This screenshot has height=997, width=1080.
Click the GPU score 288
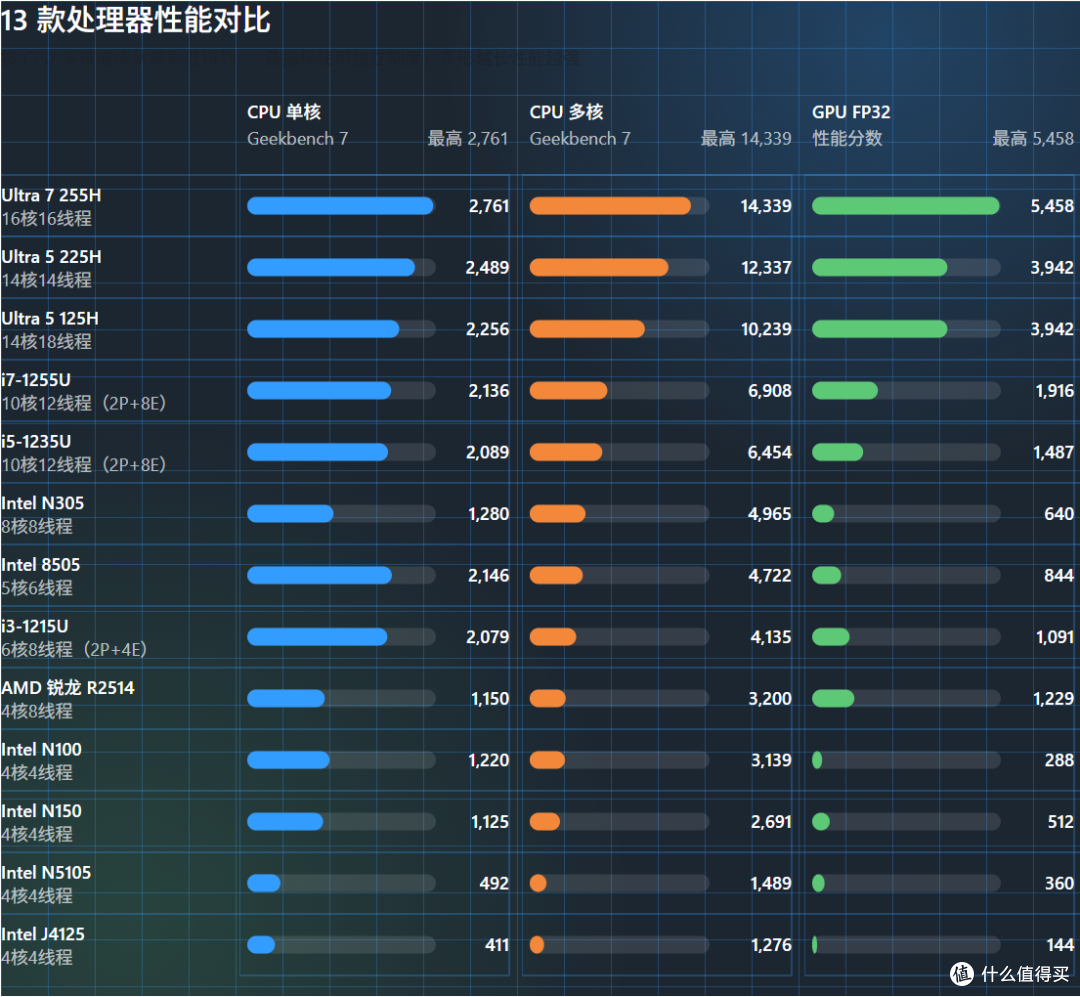(x=1059, y=761)
